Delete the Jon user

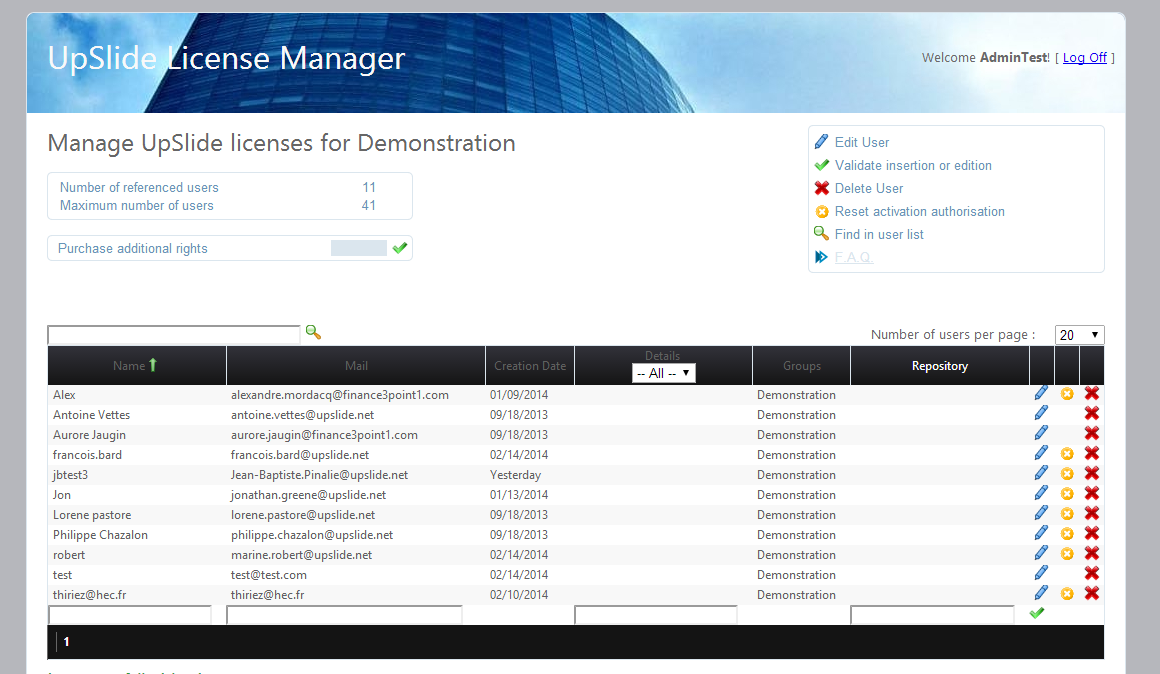[x=1092, y=493]
